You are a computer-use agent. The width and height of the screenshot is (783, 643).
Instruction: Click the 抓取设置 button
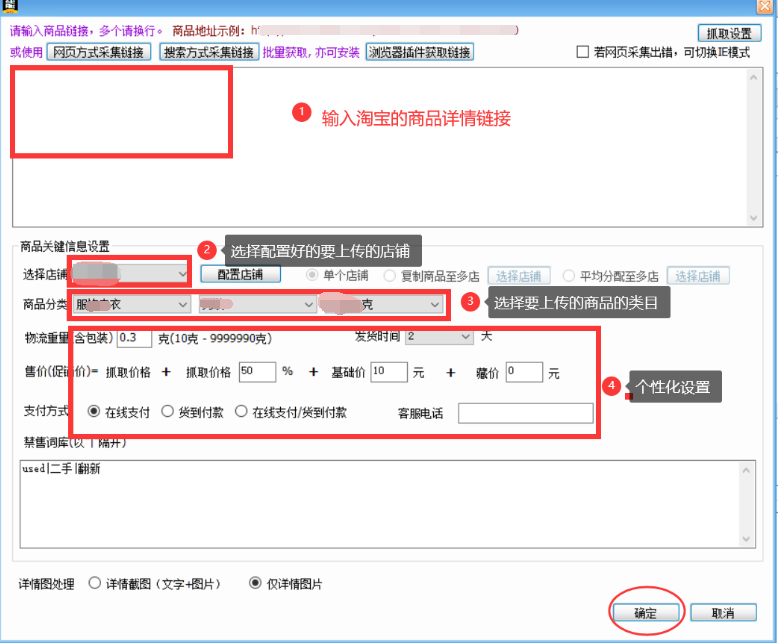coord(729,33)
